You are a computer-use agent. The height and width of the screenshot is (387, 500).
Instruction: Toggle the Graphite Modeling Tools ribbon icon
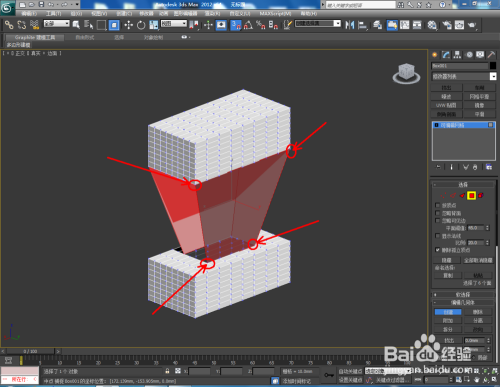coord(392,25)
